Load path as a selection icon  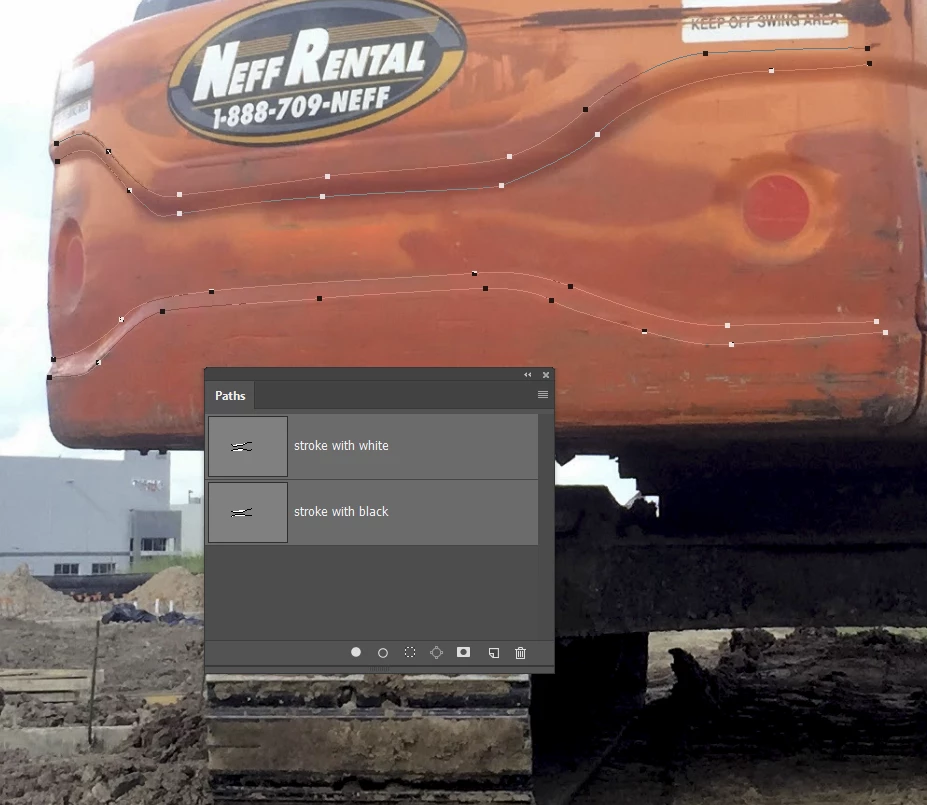tap(410, 653)
